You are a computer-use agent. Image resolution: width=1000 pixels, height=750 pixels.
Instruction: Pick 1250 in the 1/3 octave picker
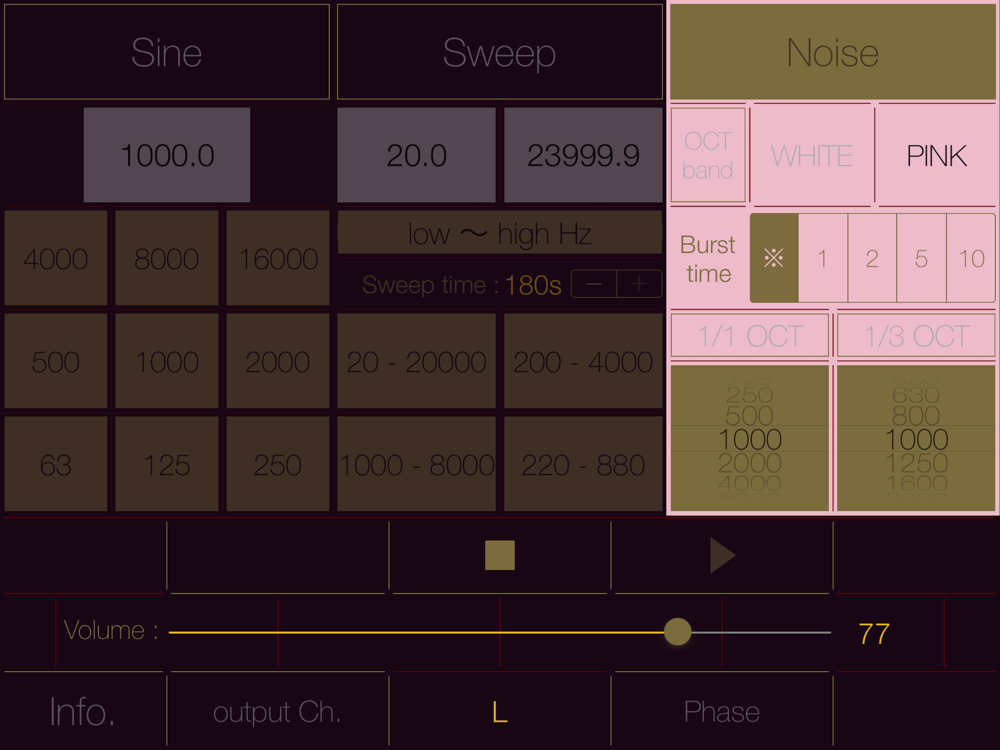(916, 463)
